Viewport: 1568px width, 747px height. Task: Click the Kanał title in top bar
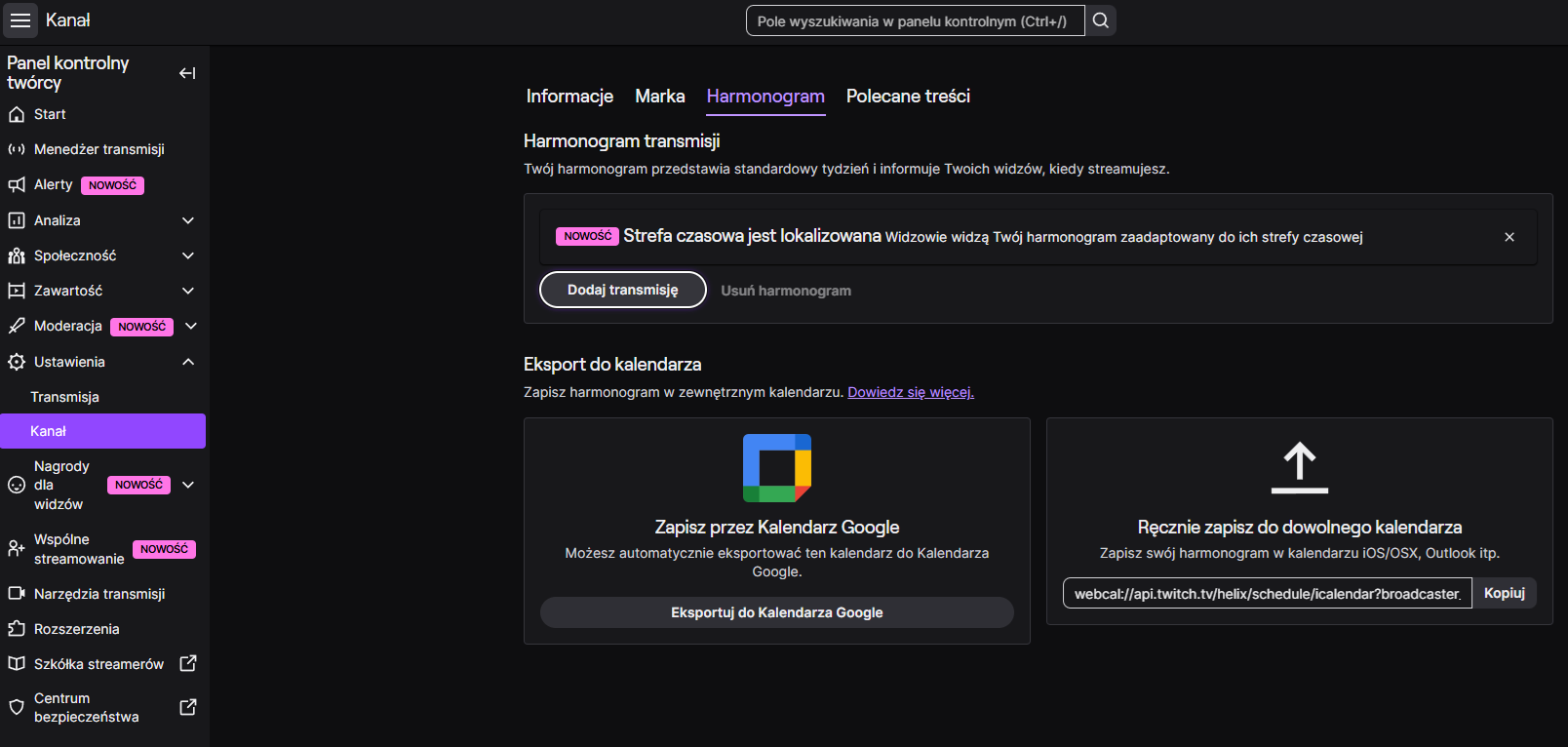pyautogui.click(x=68, y=20)
